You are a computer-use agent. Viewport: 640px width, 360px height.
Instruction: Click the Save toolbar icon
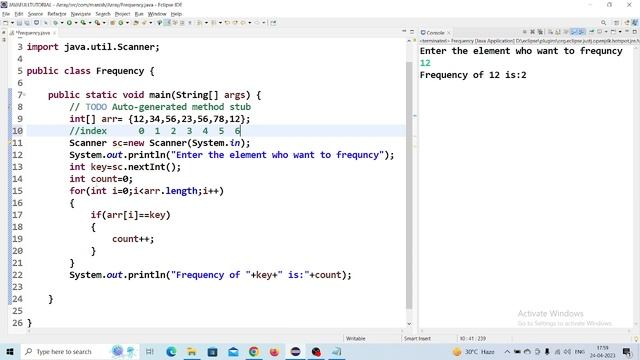19,23
